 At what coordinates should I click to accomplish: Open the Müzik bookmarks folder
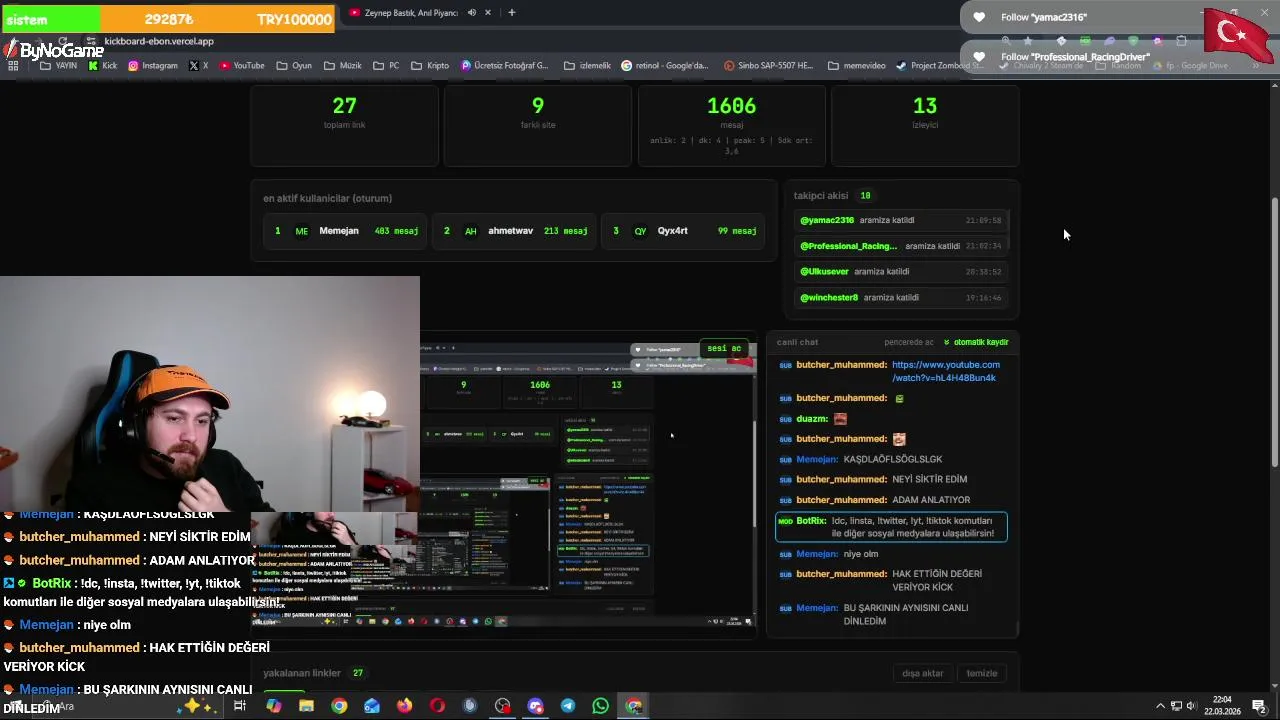(343, 66)
